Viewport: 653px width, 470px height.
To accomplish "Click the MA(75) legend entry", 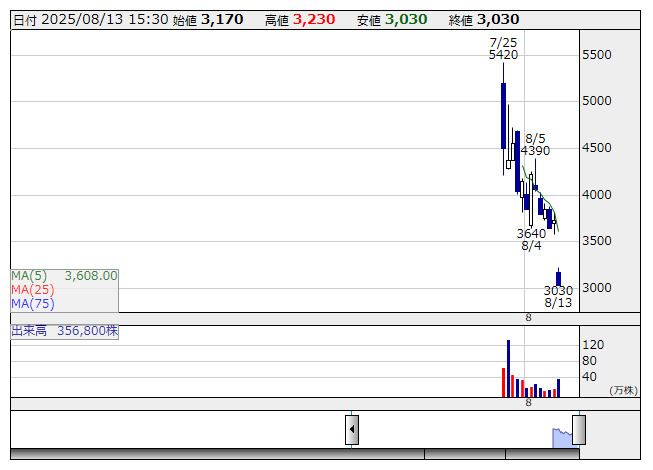I will click(x=33, y=303).
